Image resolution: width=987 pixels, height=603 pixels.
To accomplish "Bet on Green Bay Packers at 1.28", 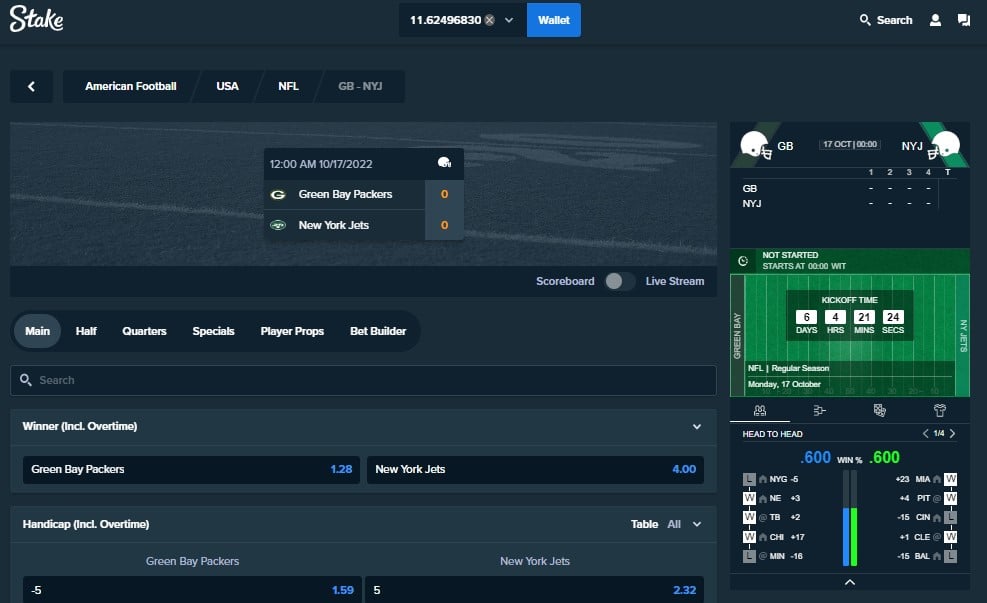I will pos(191,469).
